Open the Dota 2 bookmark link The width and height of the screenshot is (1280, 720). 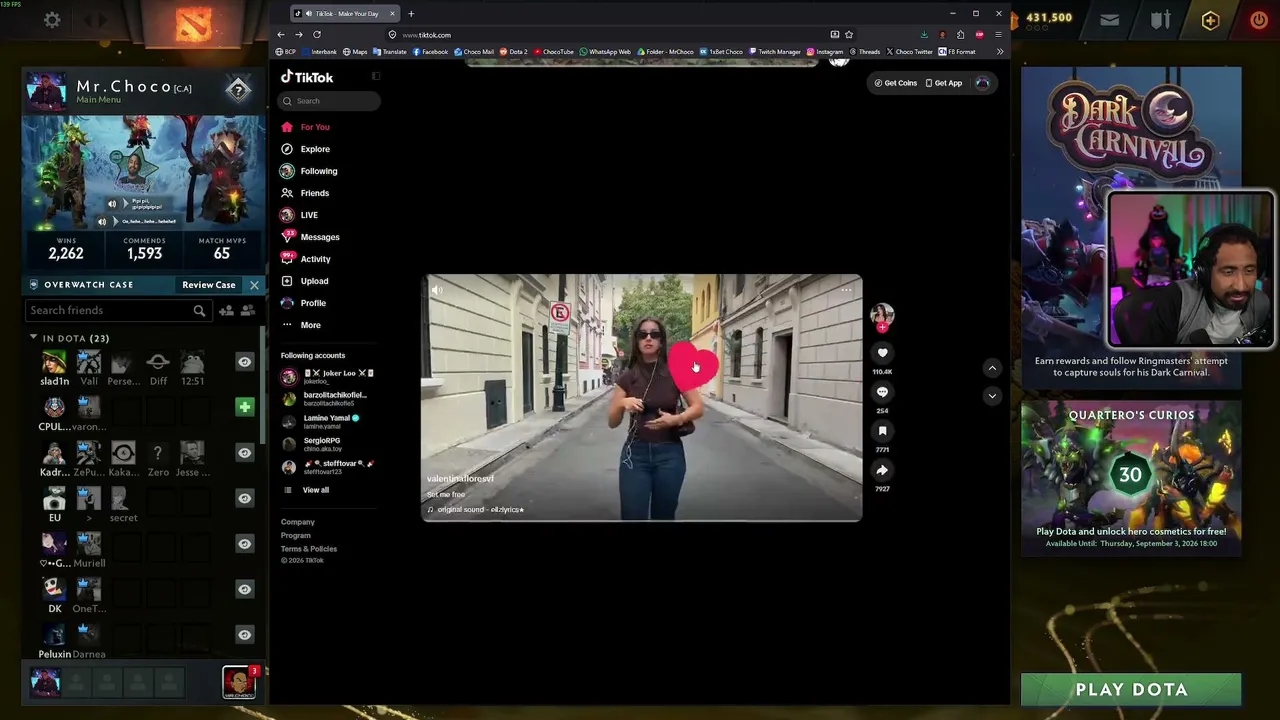click(513, 52)
